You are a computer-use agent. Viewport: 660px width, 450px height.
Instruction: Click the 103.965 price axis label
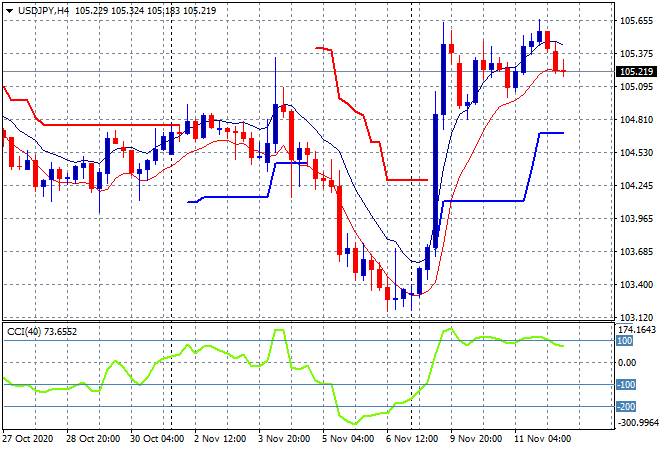click(636, 218)
